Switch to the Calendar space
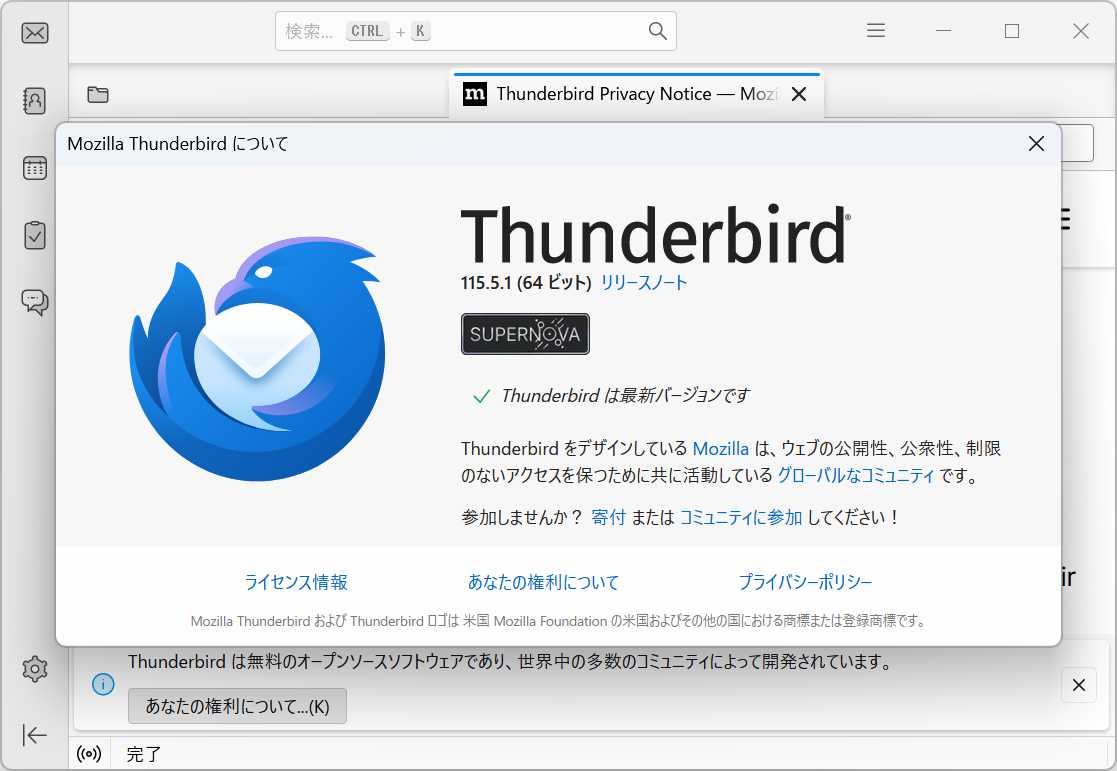 click(x=35, y=168)
